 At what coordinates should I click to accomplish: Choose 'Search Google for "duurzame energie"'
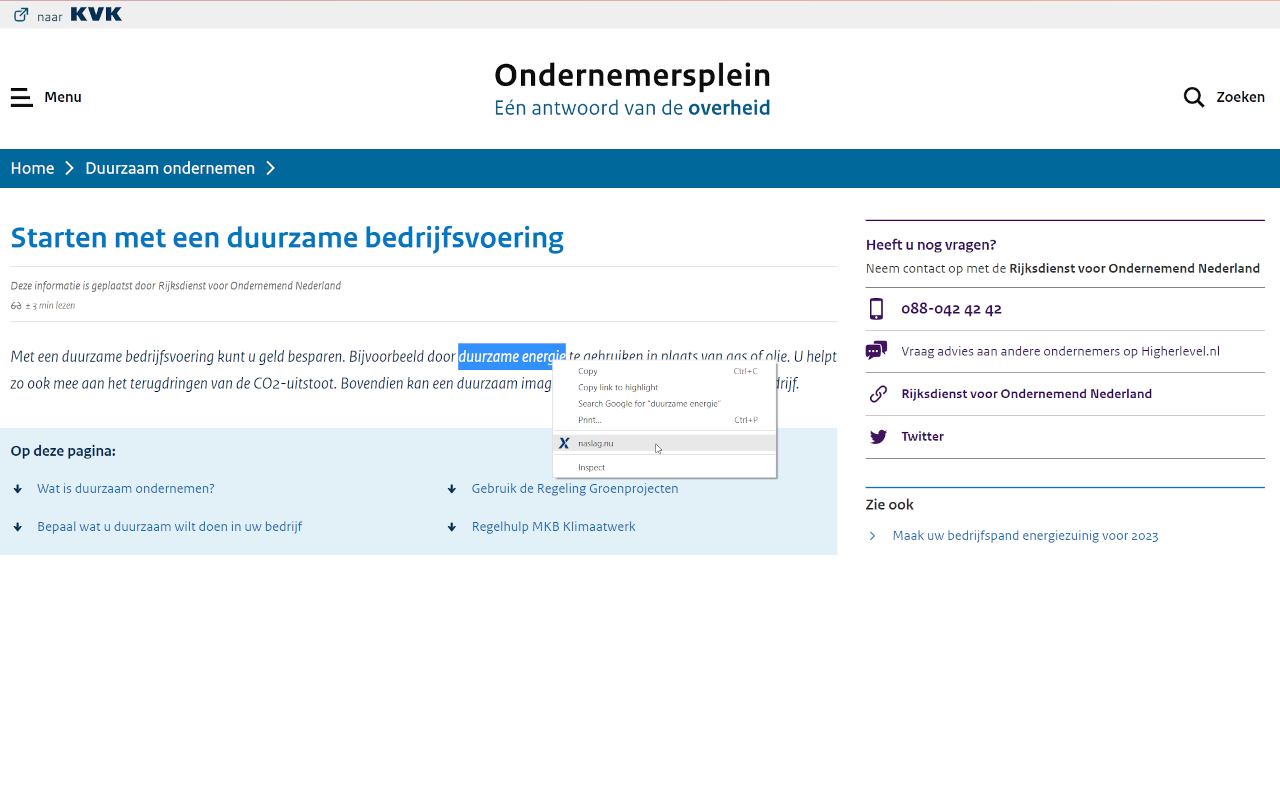click(x=664, y=403)
